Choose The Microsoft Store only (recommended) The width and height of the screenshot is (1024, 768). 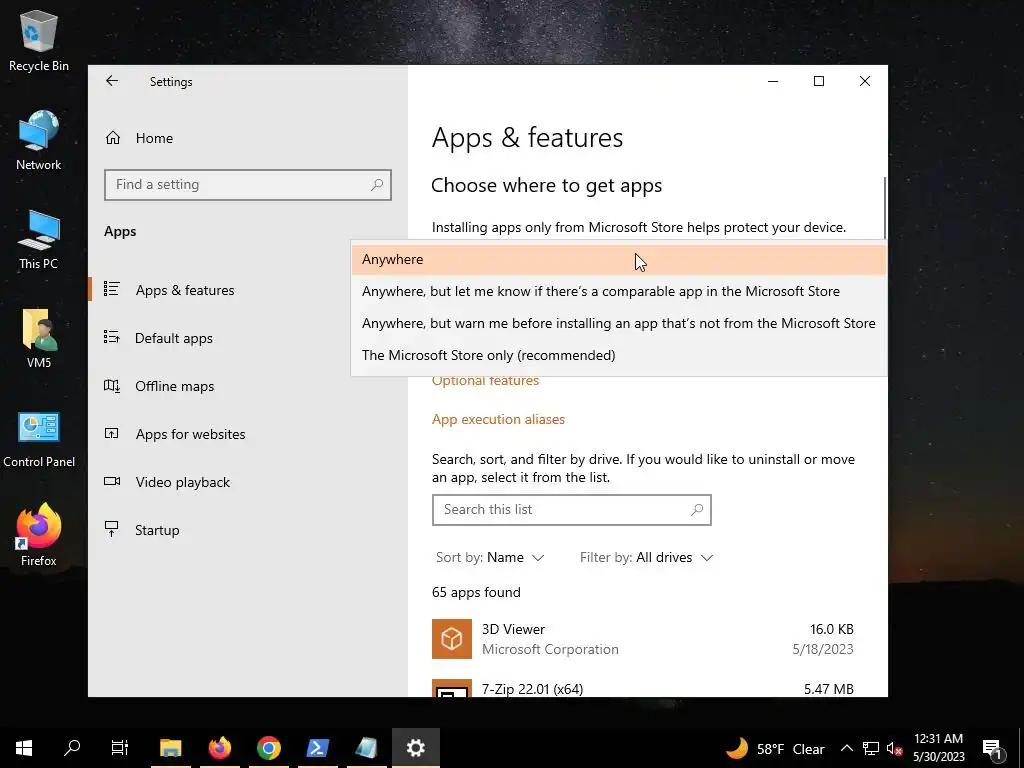tap(618, 355)
